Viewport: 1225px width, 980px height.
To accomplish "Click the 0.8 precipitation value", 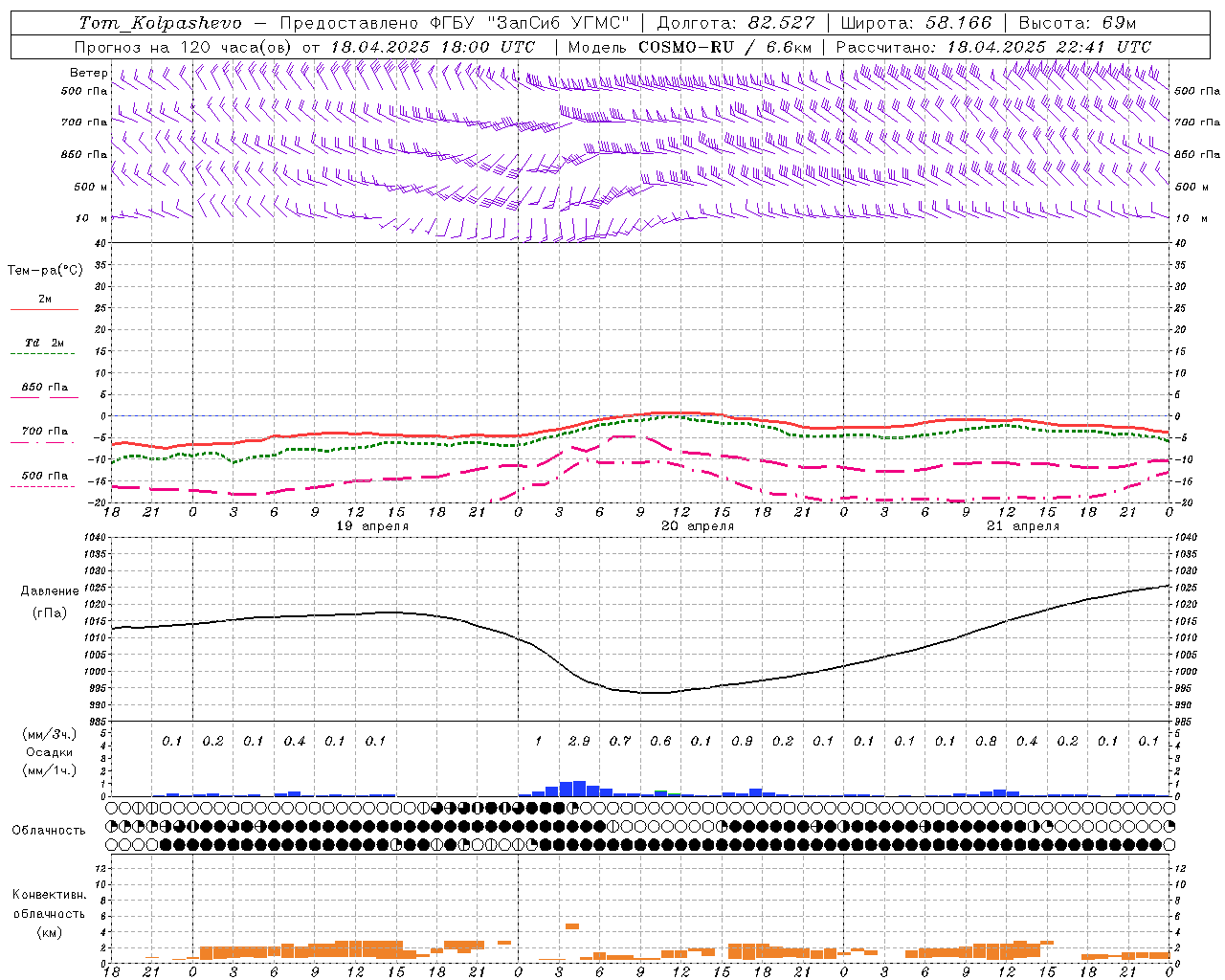I will (x=986, y=741).
